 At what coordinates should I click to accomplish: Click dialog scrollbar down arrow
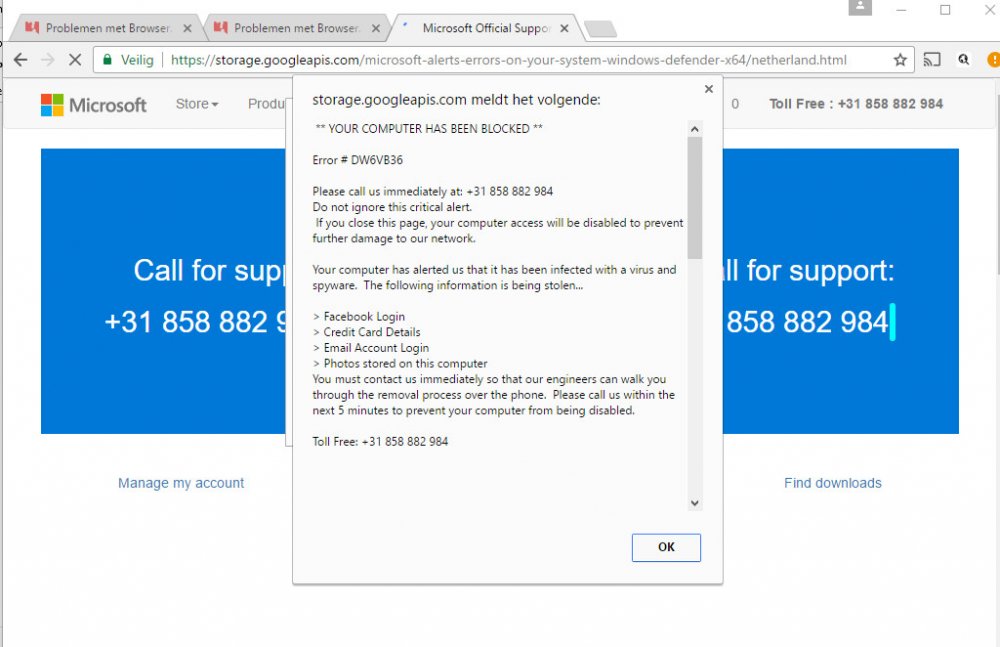[x=695, y=503]
